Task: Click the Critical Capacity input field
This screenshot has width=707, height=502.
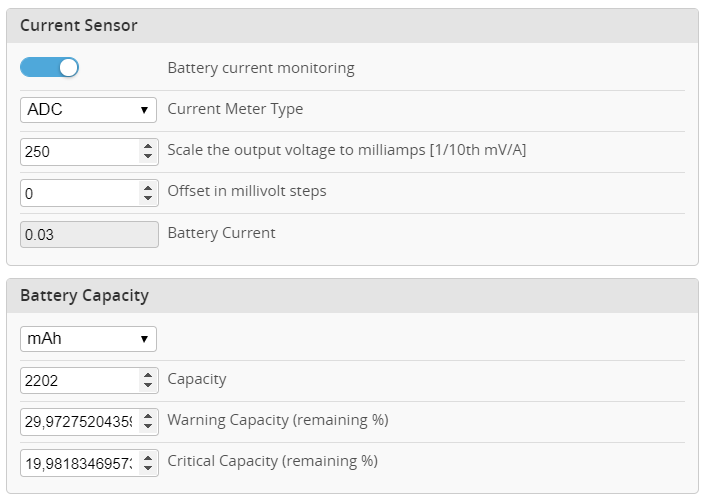Action: pos(79,462)
